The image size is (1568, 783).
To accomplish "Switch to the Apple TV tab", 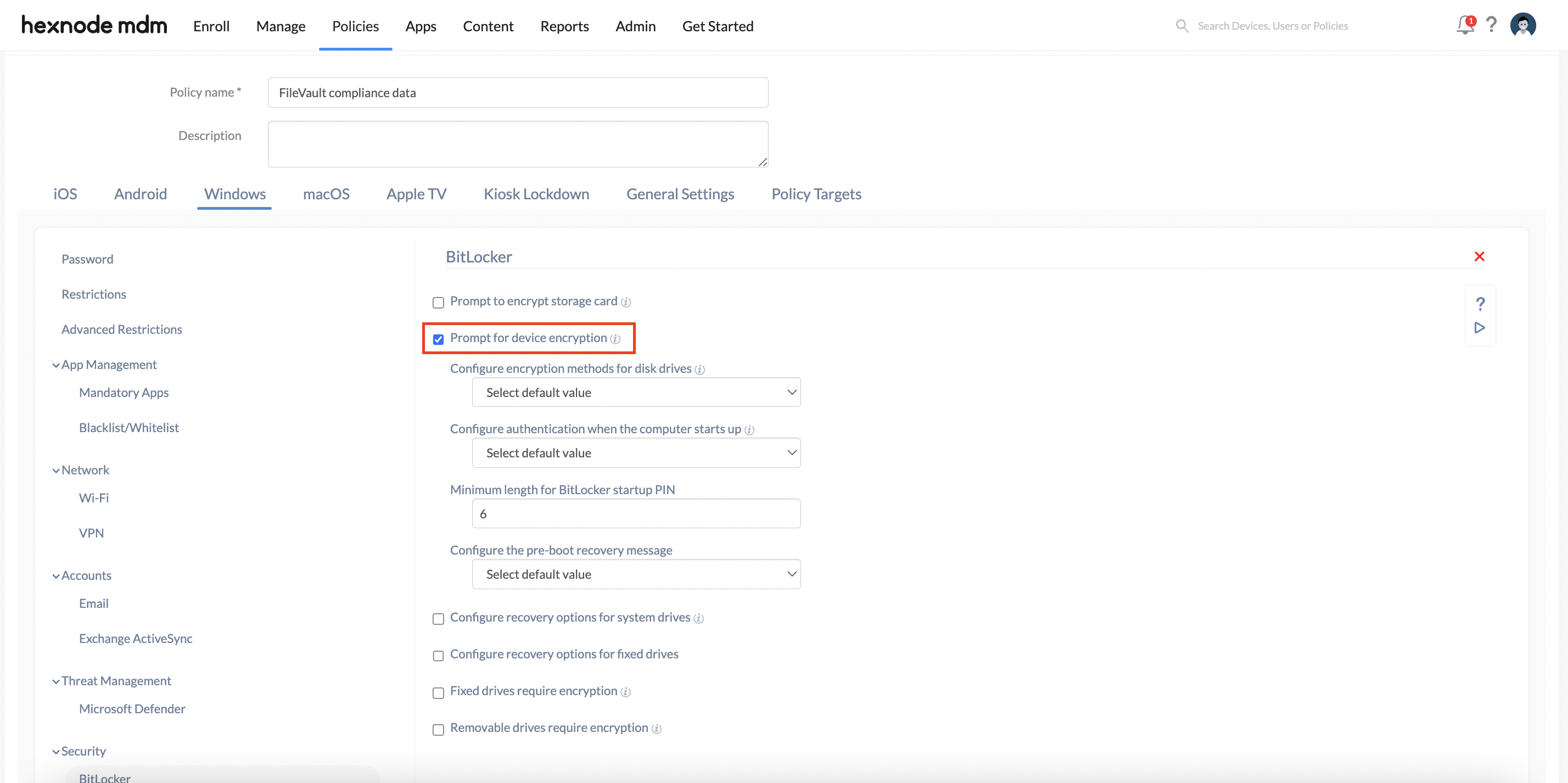I will [416, 194].
